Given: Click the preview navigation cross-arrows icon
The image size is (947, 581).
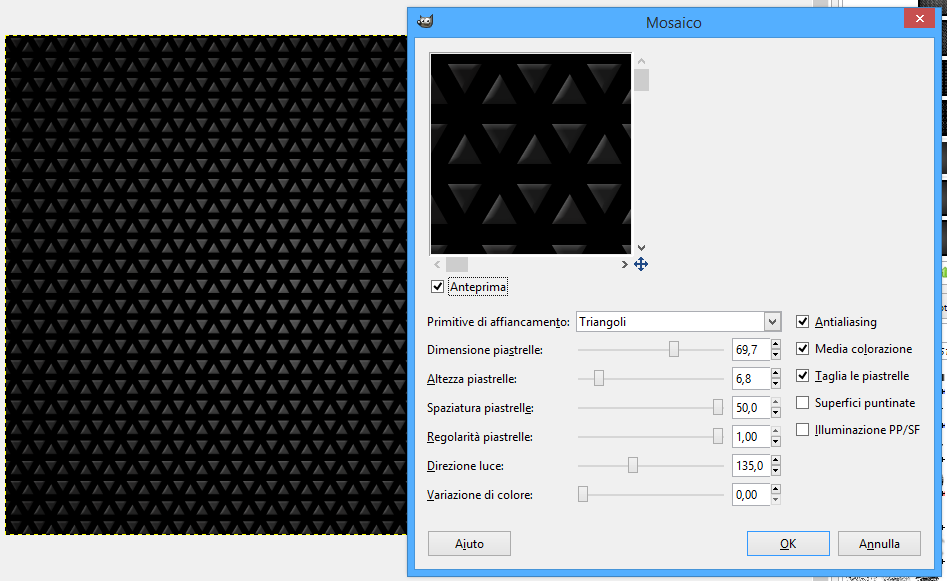Looking at the screenshot, I should [641, 264].
